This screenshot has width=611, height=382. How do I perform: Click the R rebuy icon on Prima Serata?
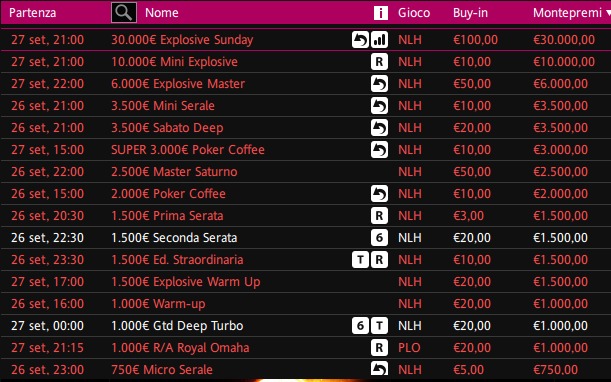[379, 216]
